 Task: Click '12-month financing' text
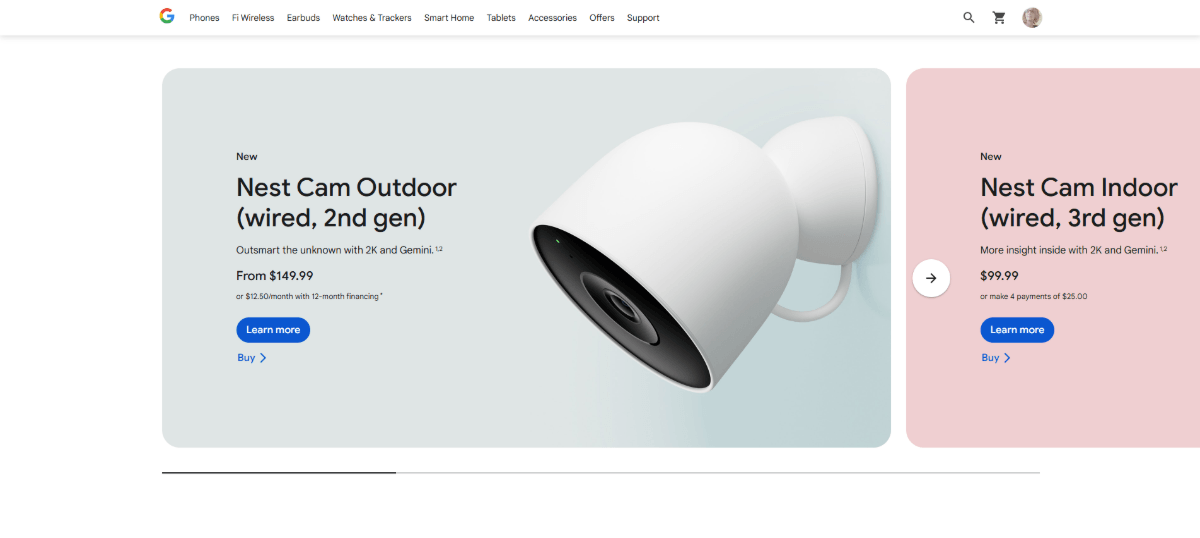click(x=344, y=296)
